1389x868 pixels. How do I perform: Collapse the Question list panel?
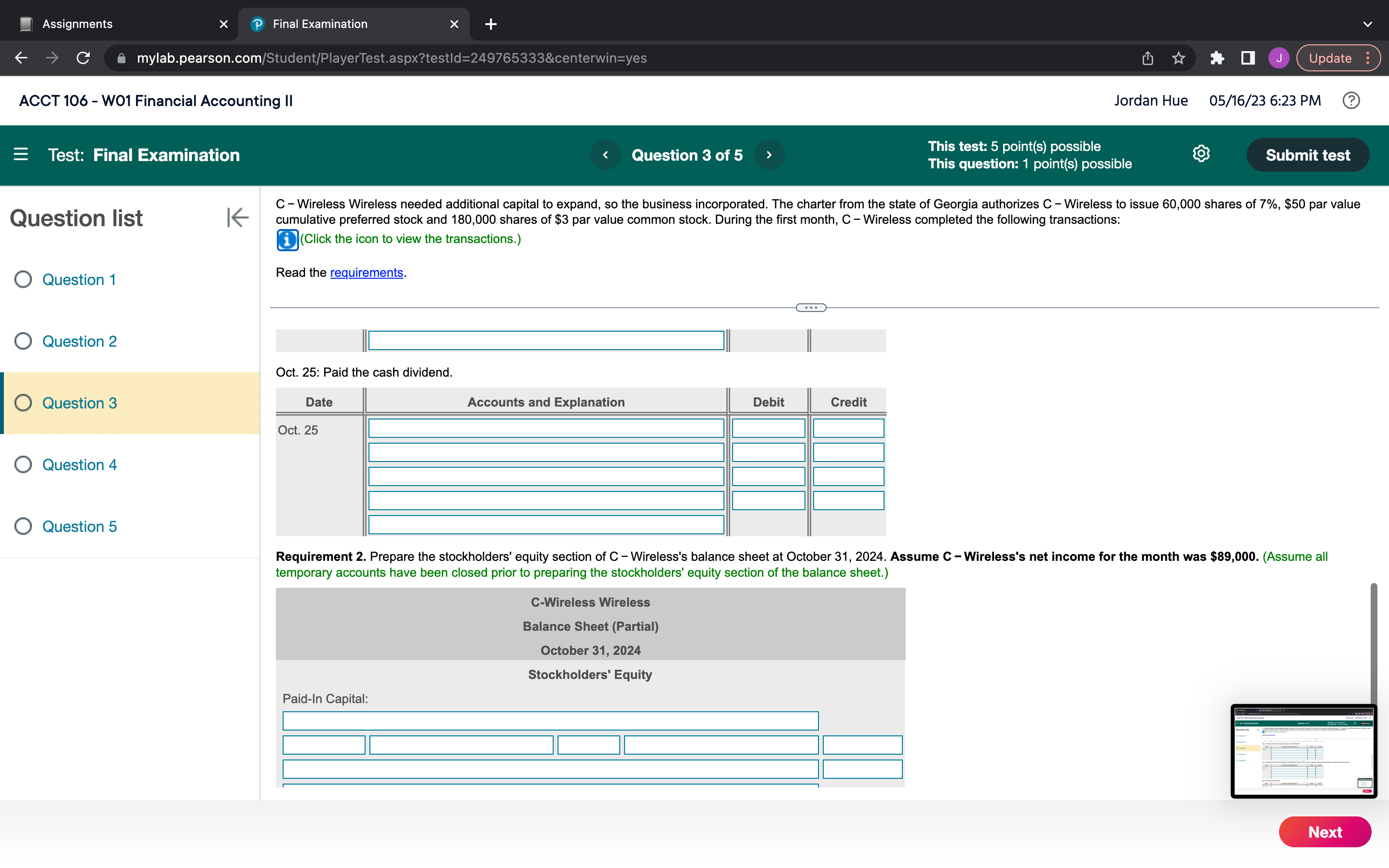(x=237, y=217)
